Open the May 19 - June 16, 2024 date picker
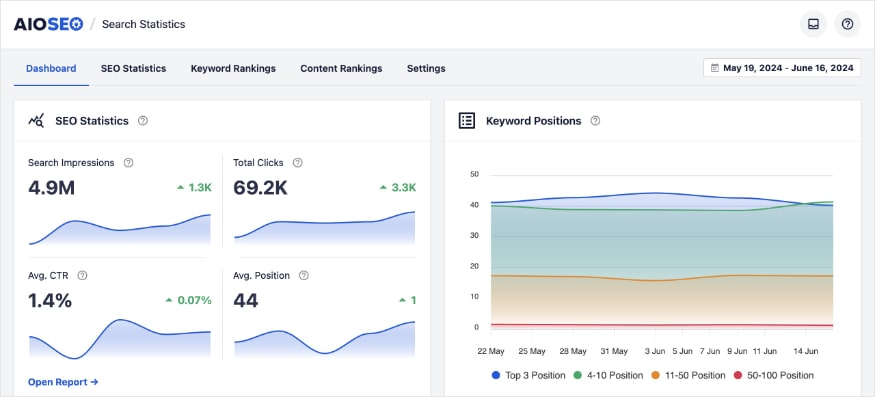Screen dimensions: 875x397 point(782,68)
